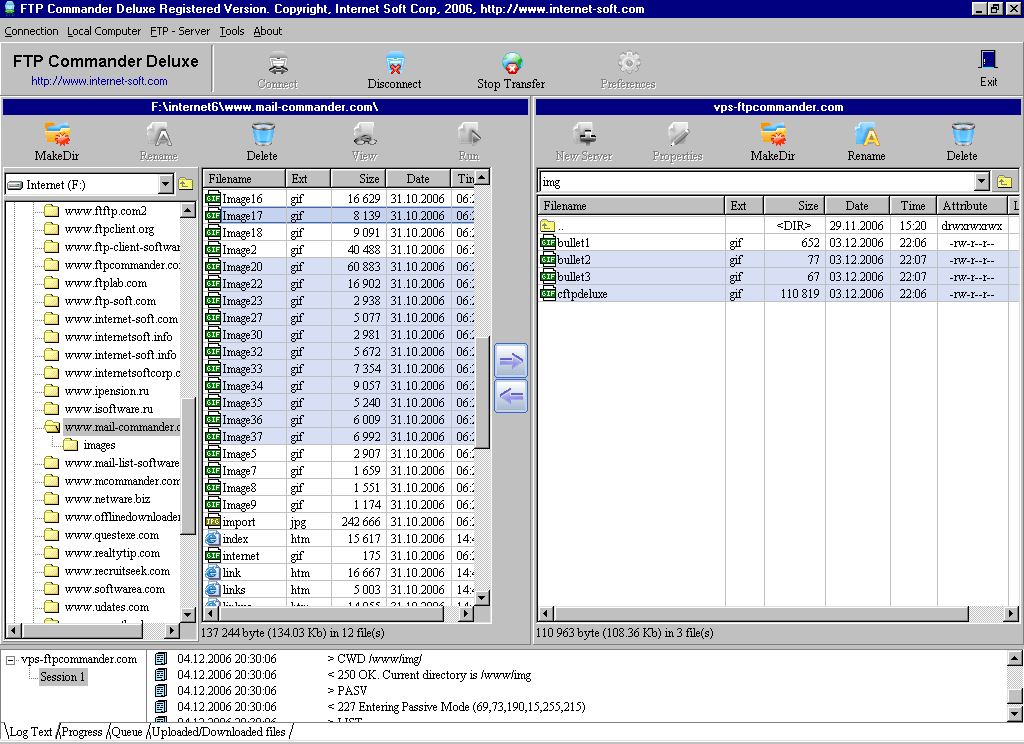Image resolution: width=1024 pixels, height=744 pixels.
Task: Open the FTP - Server menu
Action: coord(180,31)
